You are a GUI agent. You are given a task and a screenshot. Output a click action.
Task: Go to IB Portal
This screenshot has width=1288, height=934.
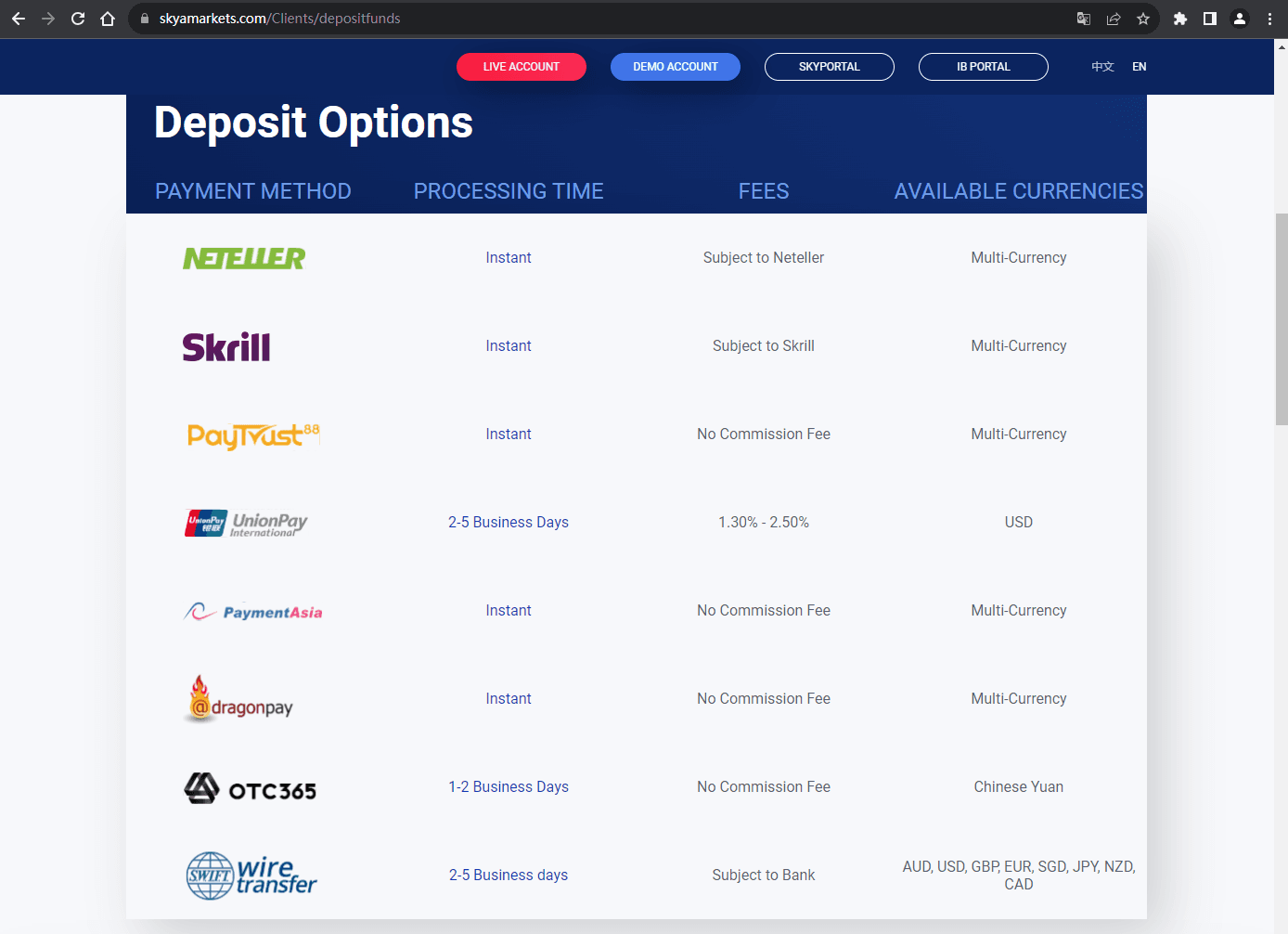coord(984,67)
